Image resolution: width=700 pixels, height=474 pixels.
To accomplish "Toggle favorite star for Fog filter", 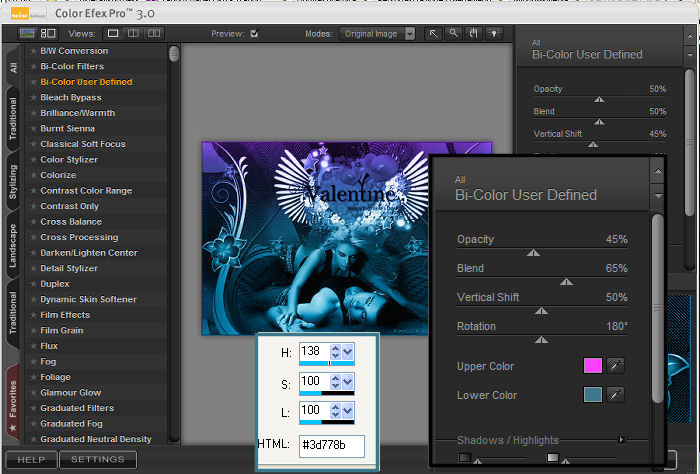I will (33, 362).
